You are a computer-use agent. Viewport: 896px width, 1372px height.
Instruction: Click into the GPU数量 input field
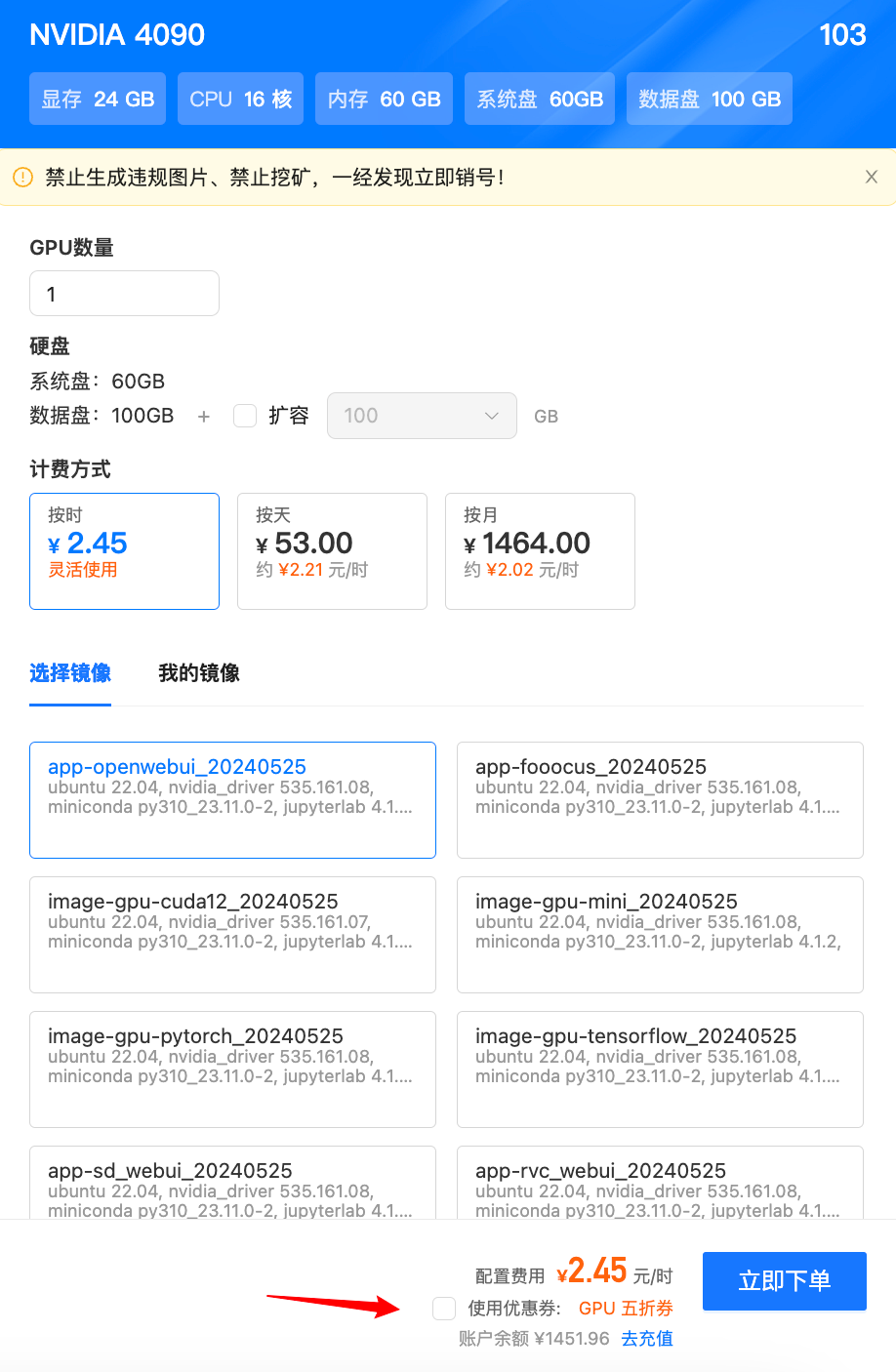click(124, 294)
